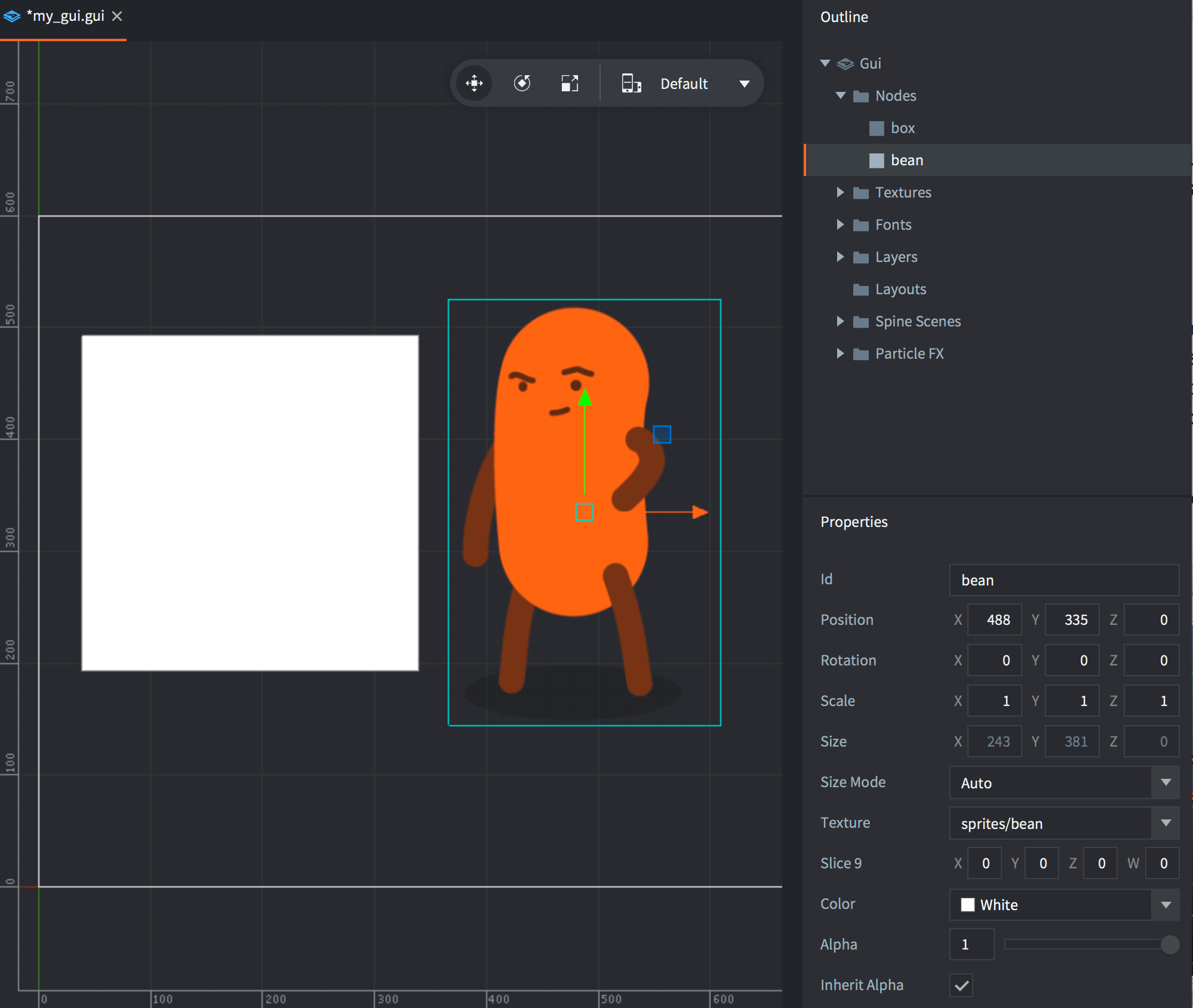Click the box node icon in Outline
The height and width of the screenshot is (1008, 1193).
point(876,128)
